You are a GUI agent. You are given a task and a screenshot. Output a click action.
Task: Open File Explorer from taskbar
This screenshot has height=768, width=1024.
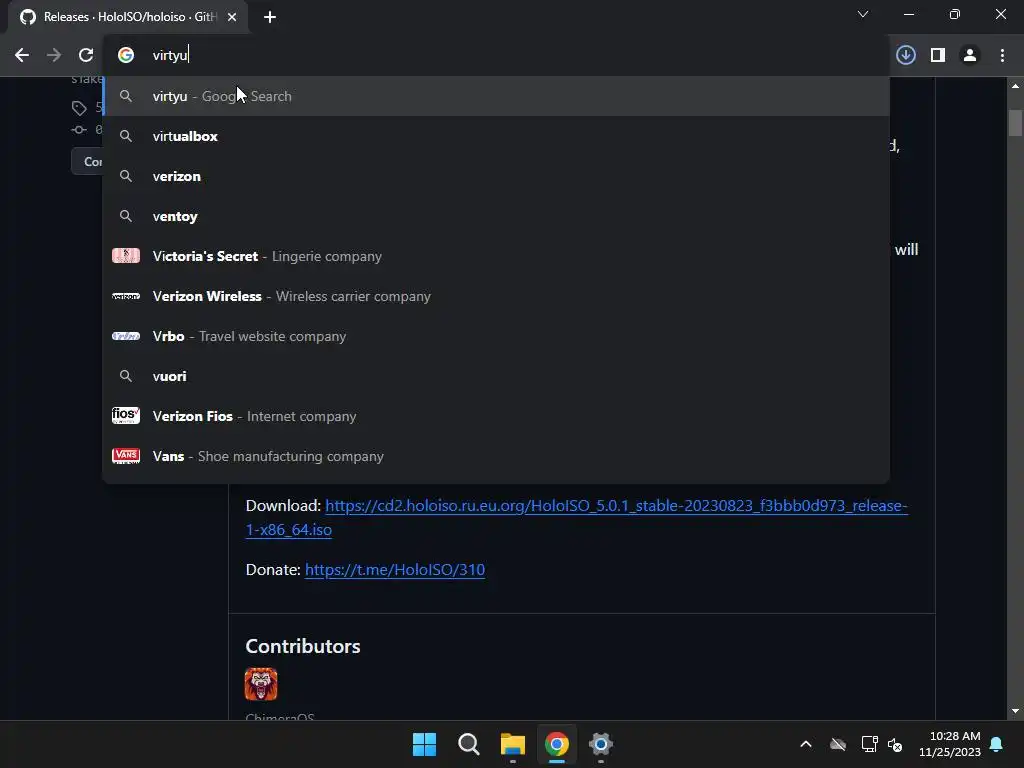[513, 744]
